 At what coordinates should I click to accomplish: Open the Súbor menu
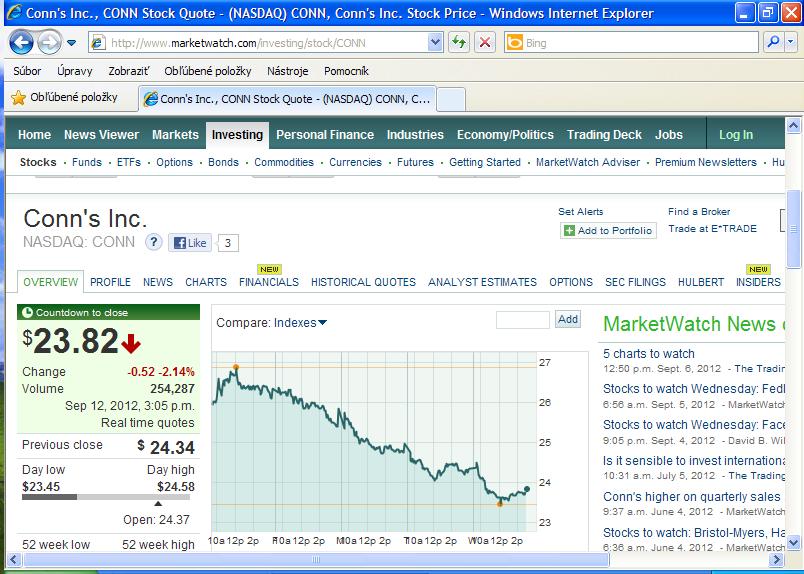27,71
